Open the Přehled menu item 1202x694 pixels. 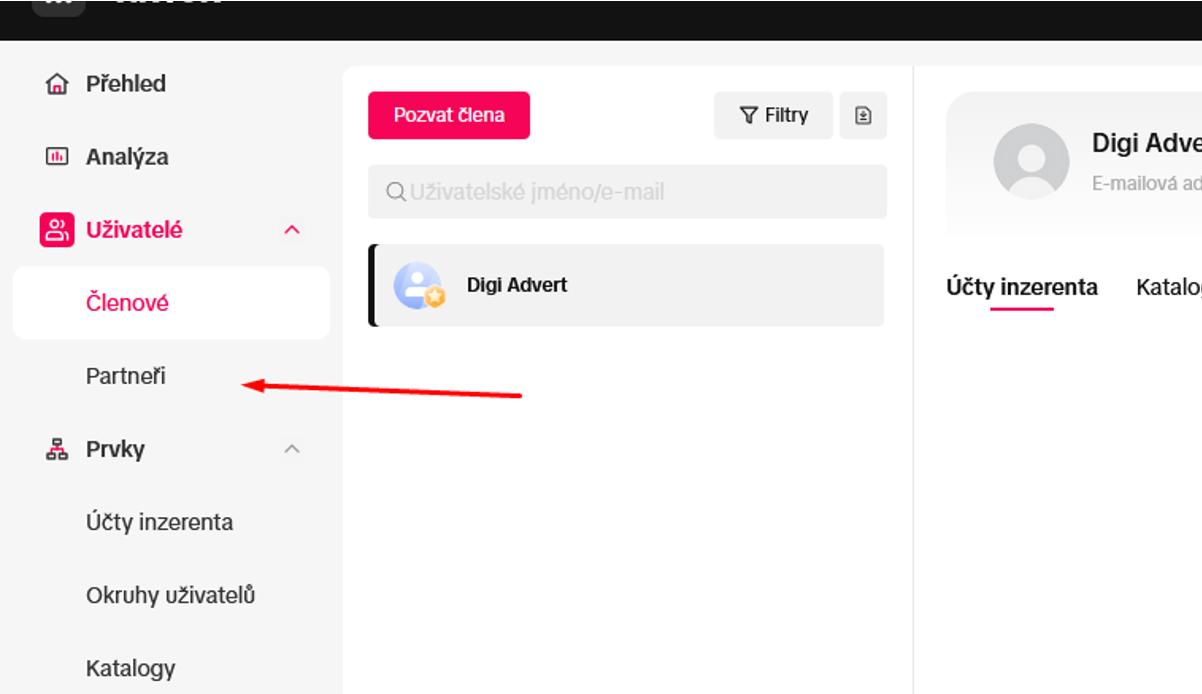[126, 84]
